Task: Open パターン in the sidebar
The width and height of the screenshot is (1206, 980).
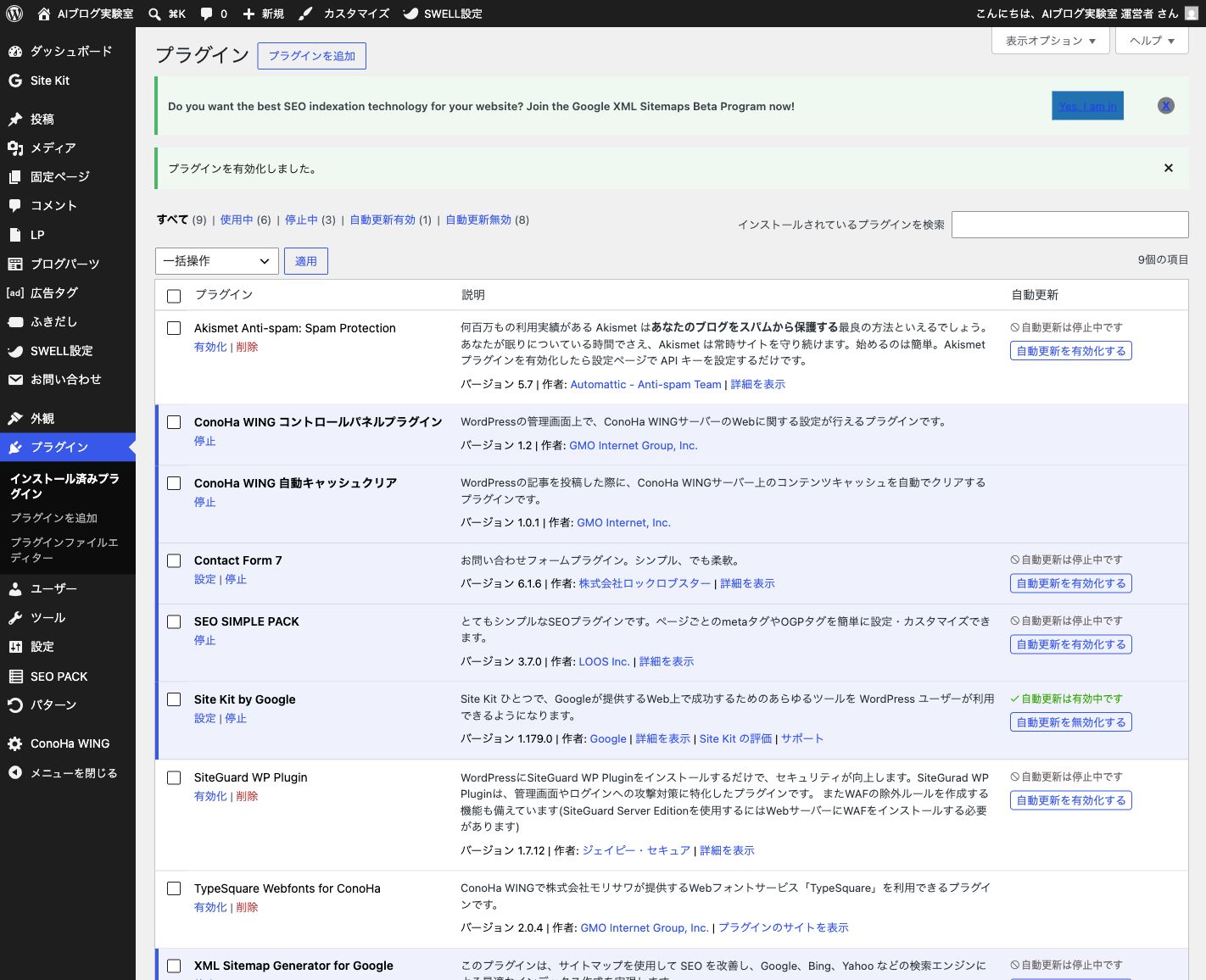Action: click(x=68, y=704)
